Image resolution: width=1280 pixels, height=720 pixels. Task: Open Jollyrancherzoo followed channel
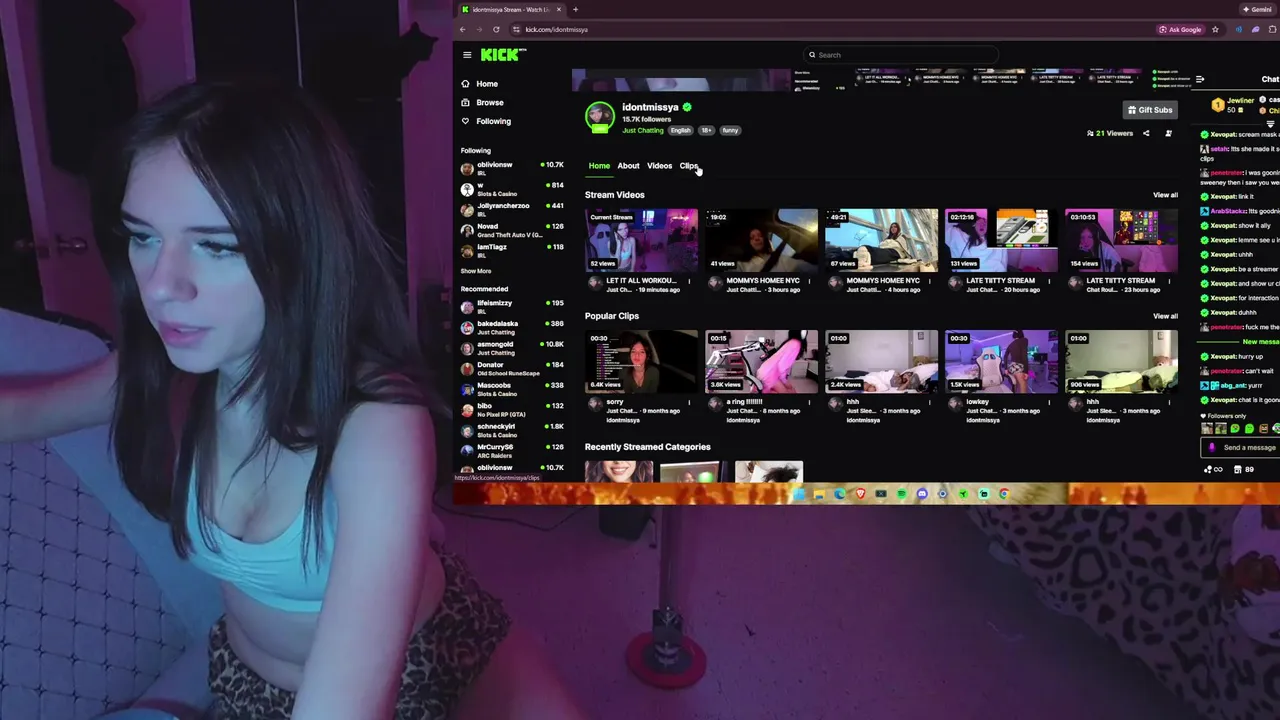point(512,209)
